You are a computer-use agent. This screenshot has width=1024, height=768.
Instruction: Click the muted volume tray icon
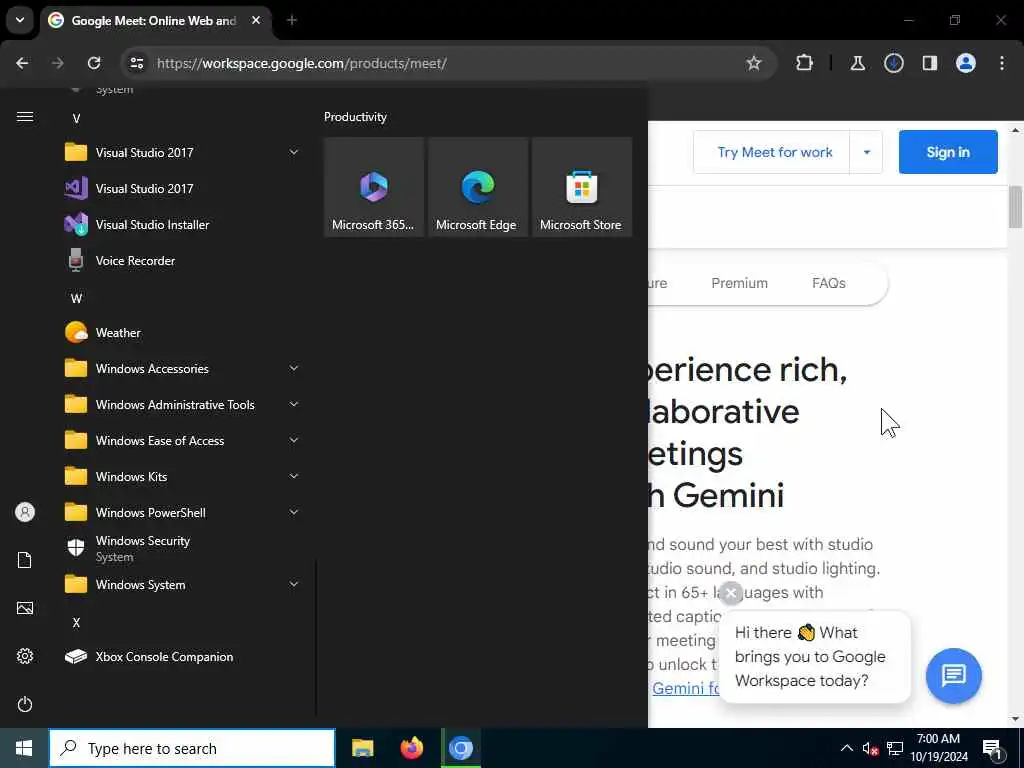870,748
